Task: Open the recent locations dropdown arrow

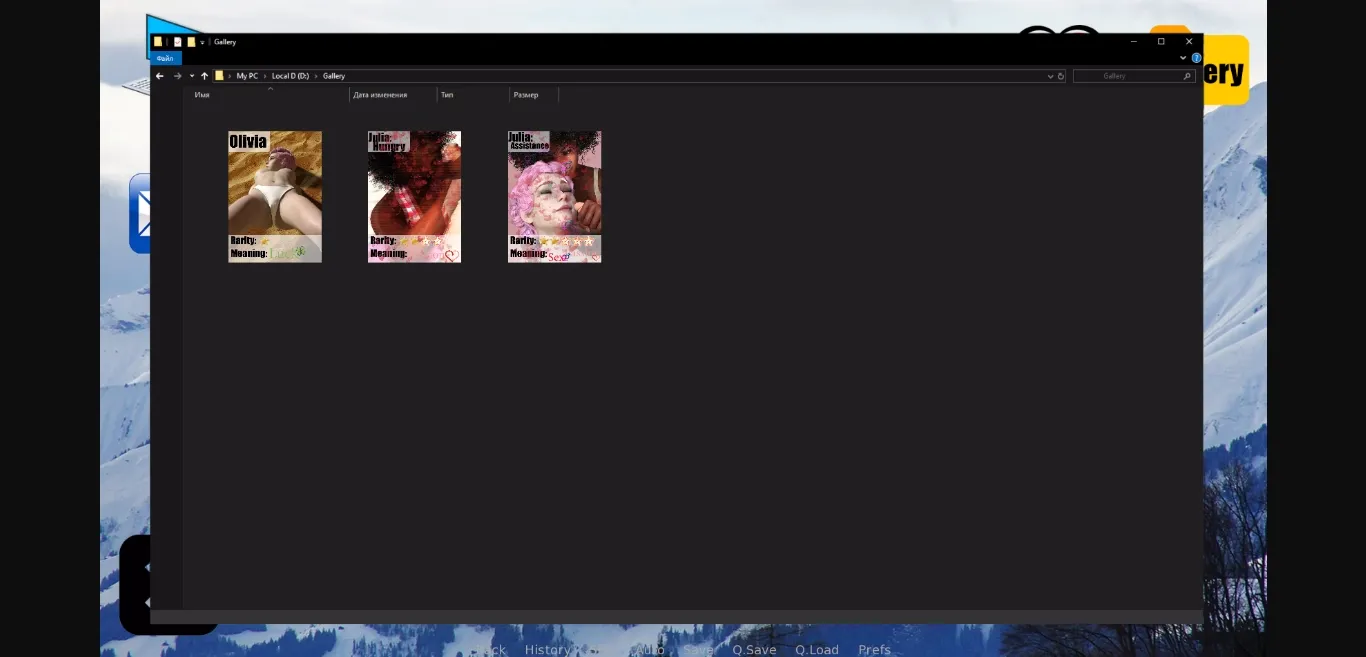Action: pos(191,76)
